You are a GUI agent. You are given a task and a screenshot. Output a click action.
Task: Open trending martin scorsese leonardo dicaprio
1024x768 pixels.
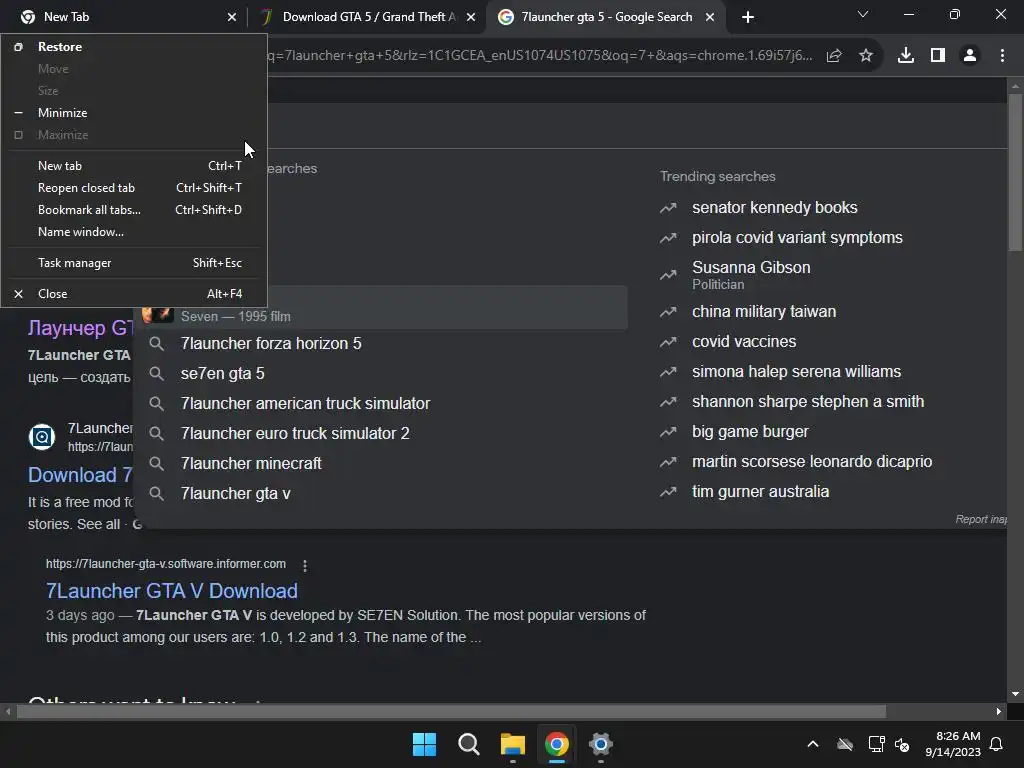point(812,462)
